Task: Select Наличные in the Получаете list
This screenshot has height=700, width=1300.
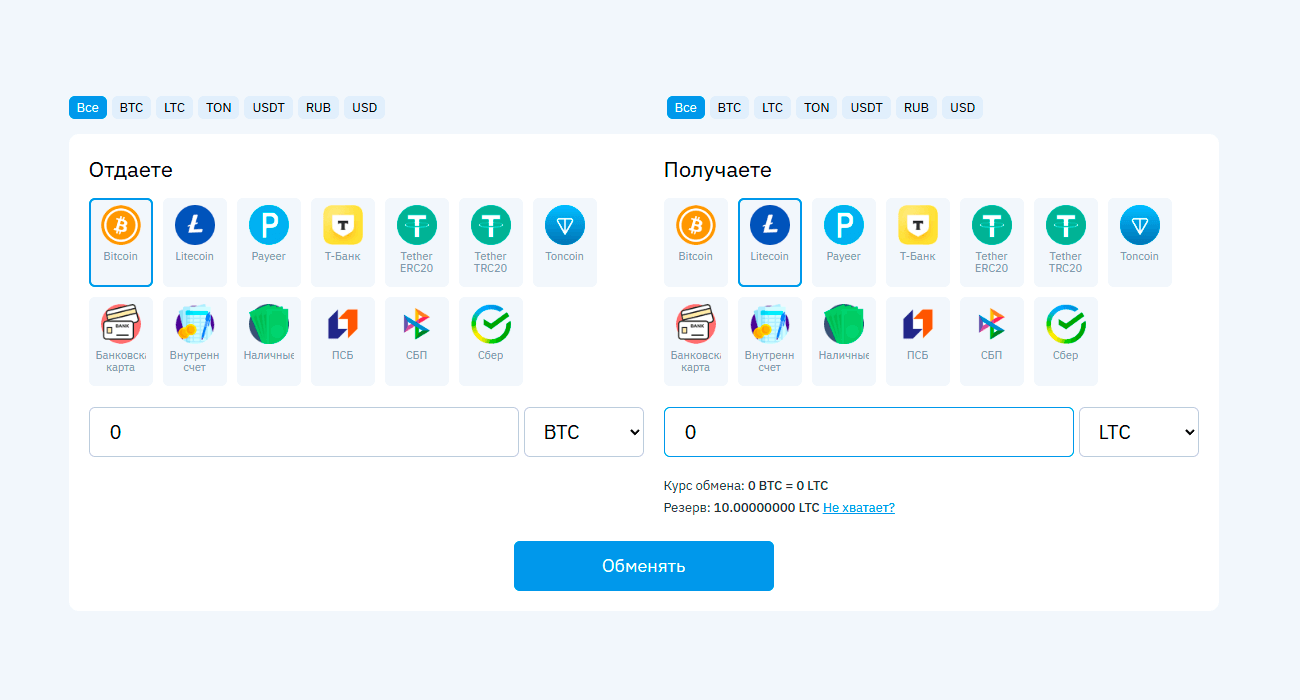Action: tap(844, 342)
